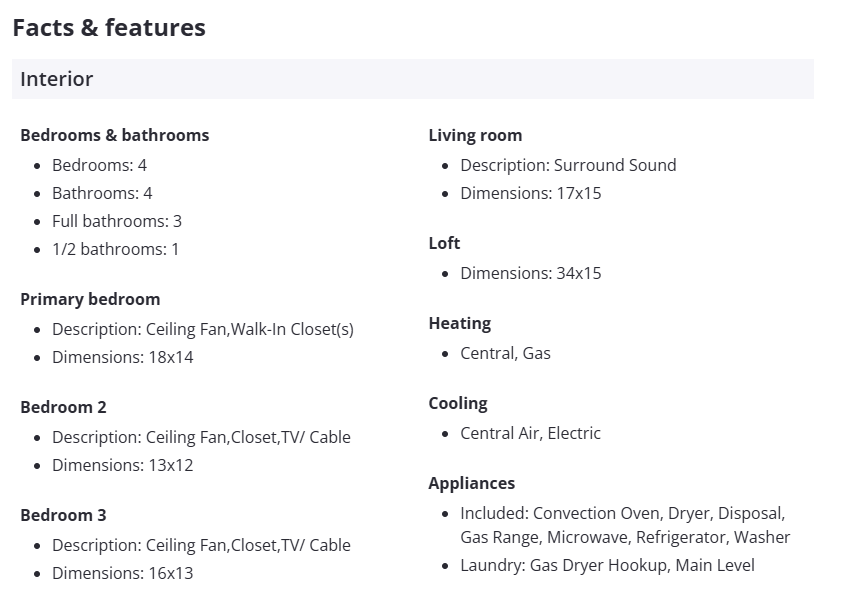Select the Interior section header bar
The width and height of the screenshot is (855, 595).
412,79
